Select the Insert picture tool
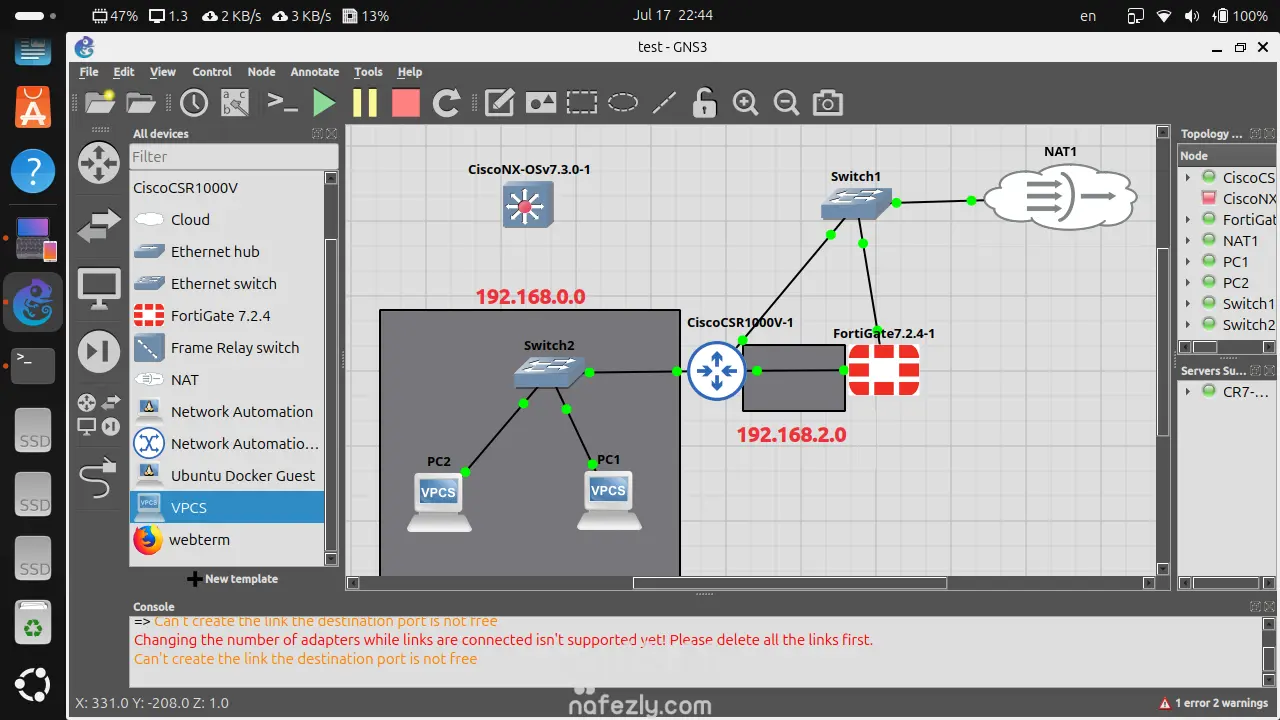This screenshot has width=1280, height=720. point(541,102)
